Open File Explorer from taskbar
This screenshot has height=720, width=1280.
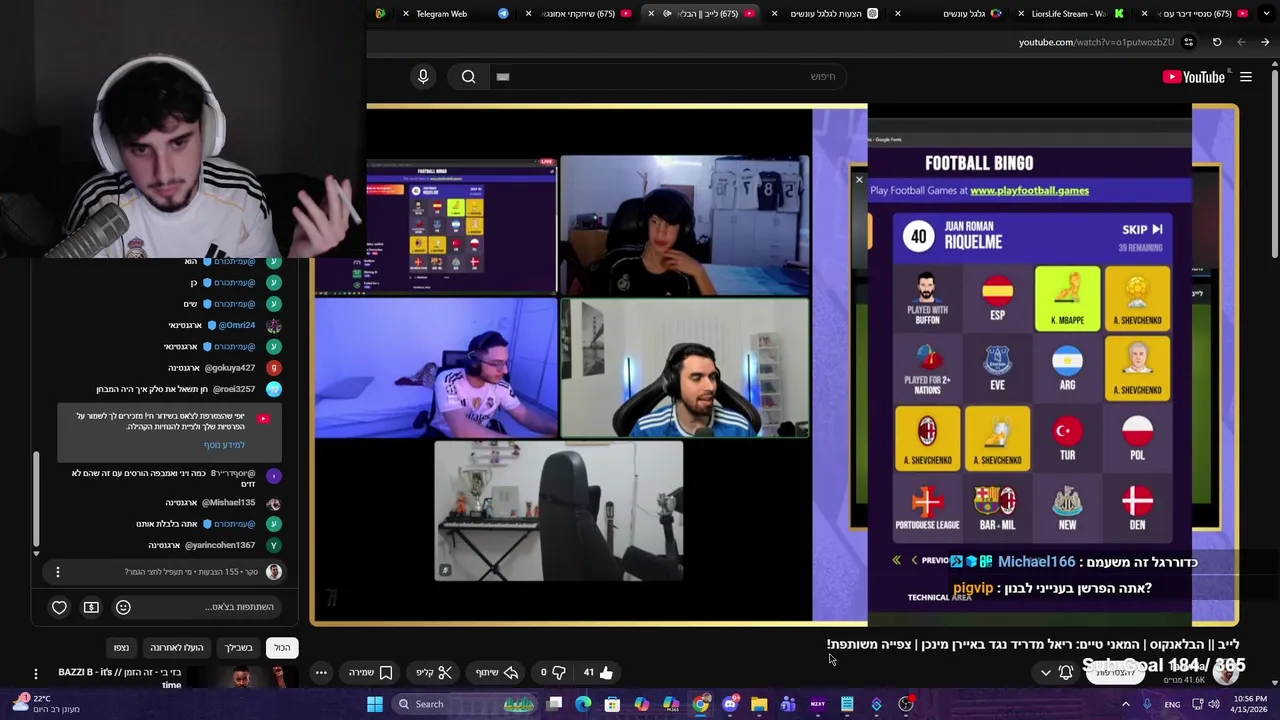click(759, 704)
